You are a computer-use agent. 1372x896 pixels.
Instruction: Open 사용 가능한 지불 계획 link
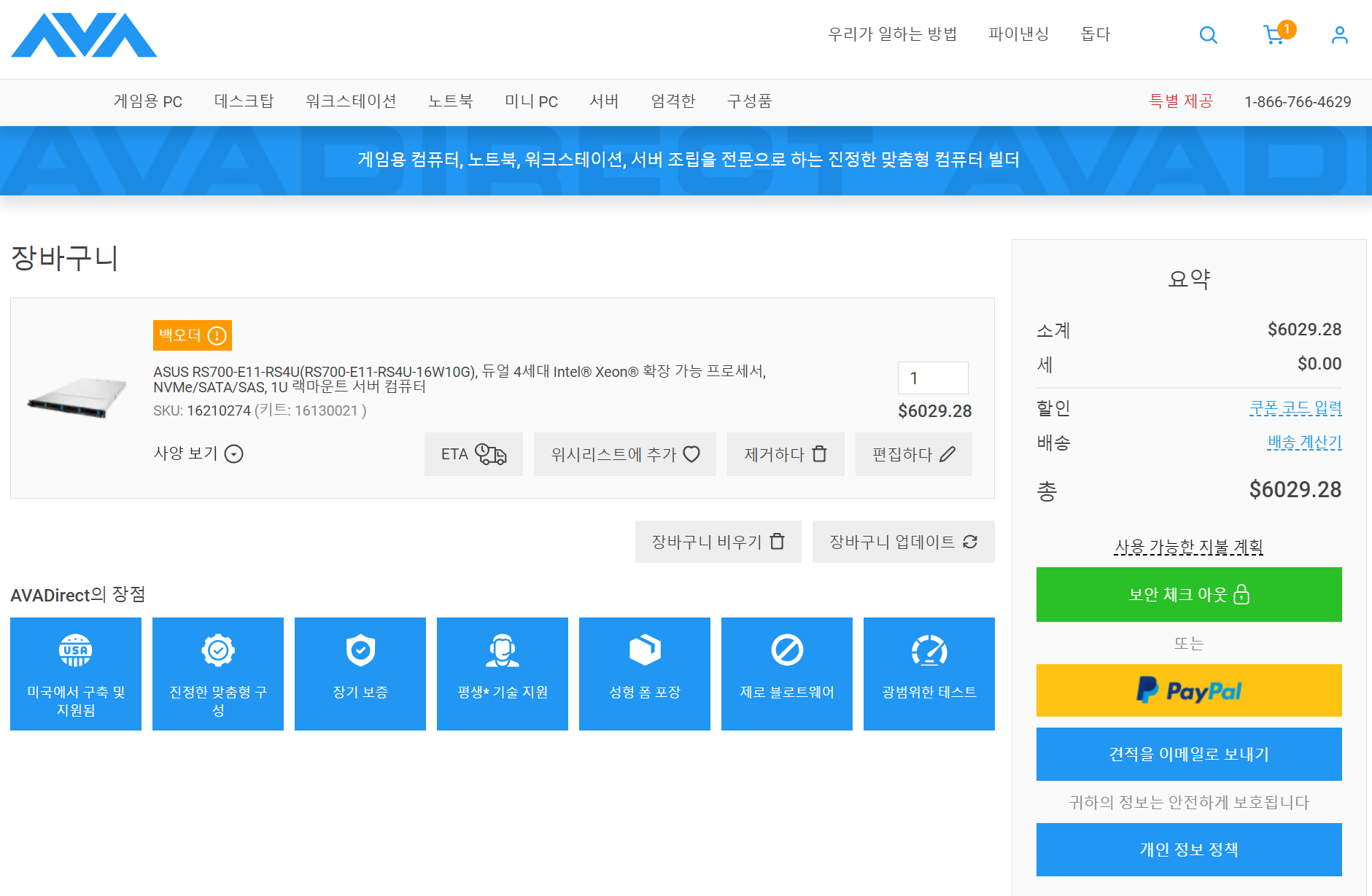pos(1189,546)
